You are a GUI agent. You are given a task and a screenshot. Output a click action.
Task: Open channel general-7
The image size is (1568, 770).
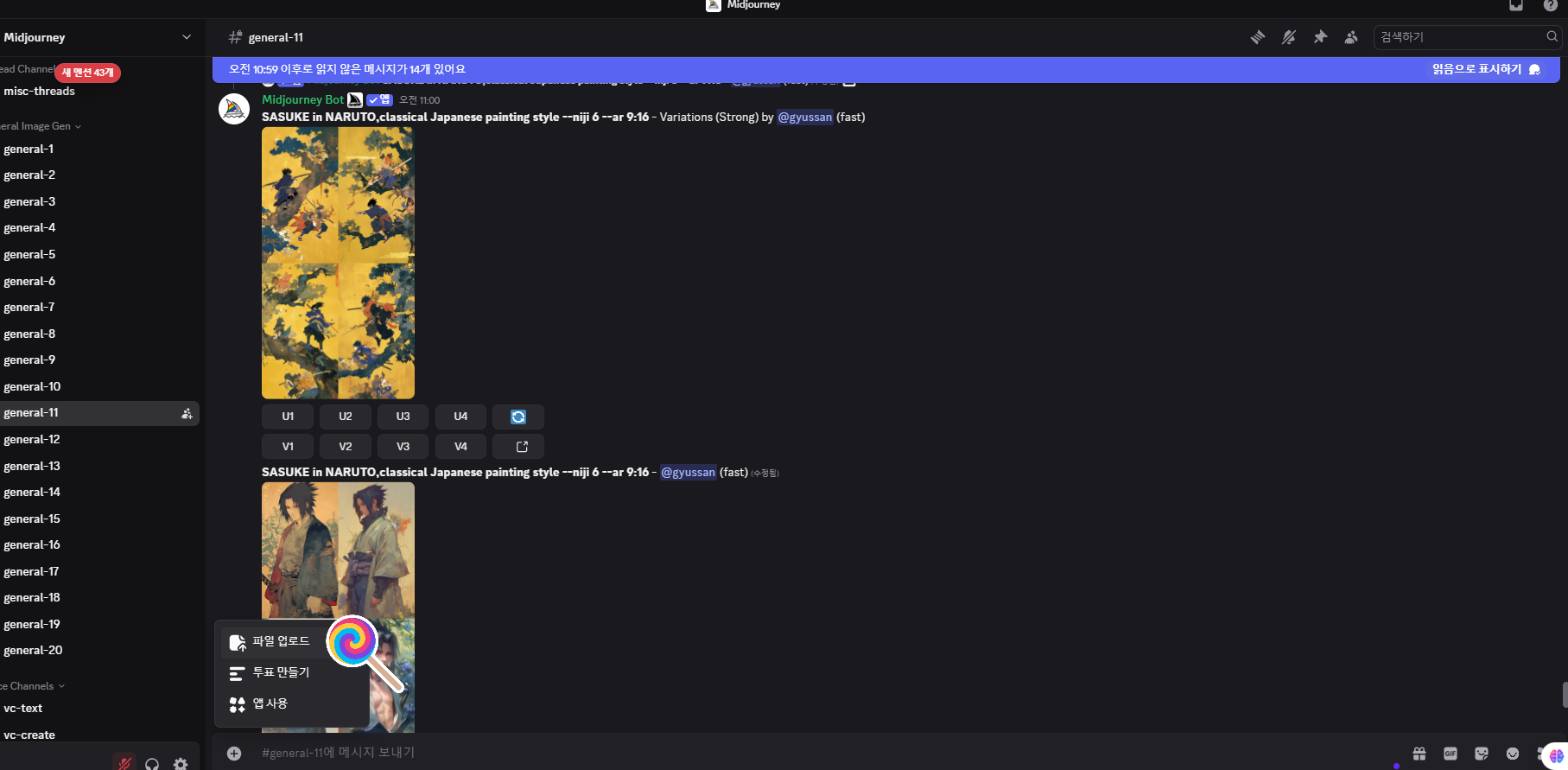(x=29, y=307)
